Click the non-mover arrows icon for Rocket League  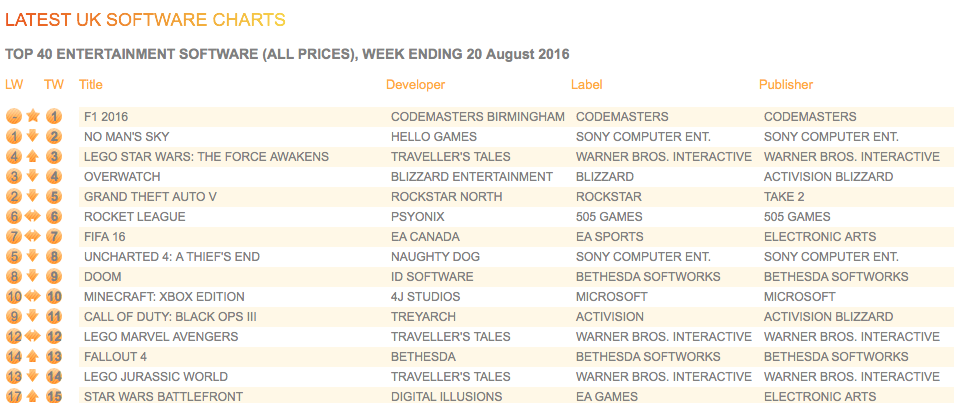[x=33, y=217]
